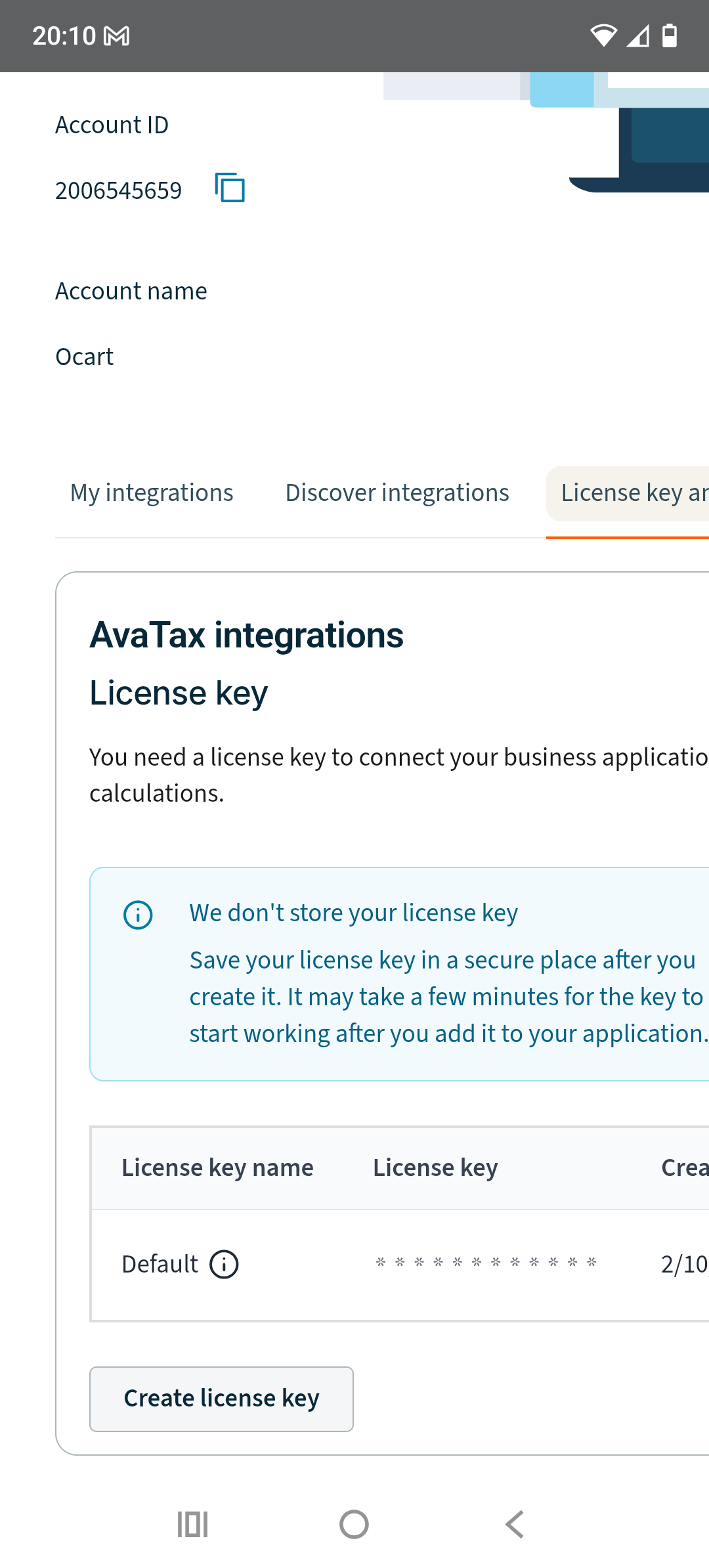This screenshot has height=1568, width=709.
Task: Open the recent apps overview
Action: coord(192,1524)
